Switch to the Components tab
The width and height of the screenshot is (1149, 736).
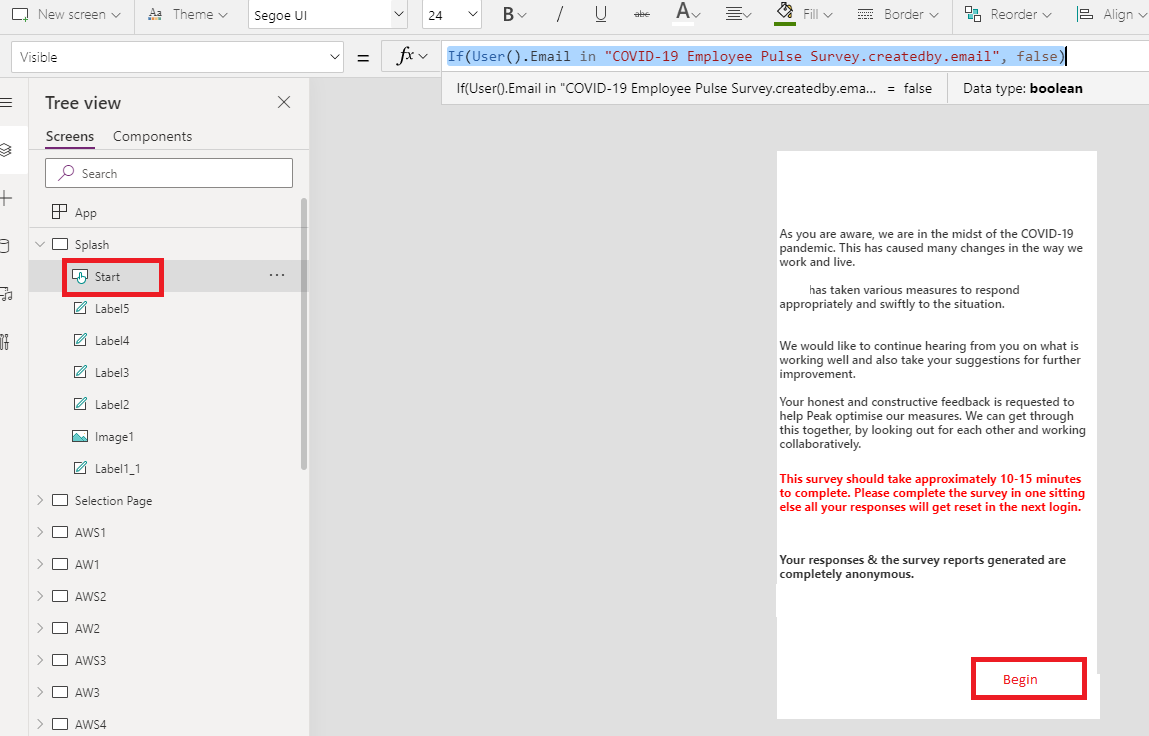[x=152, y=136]
